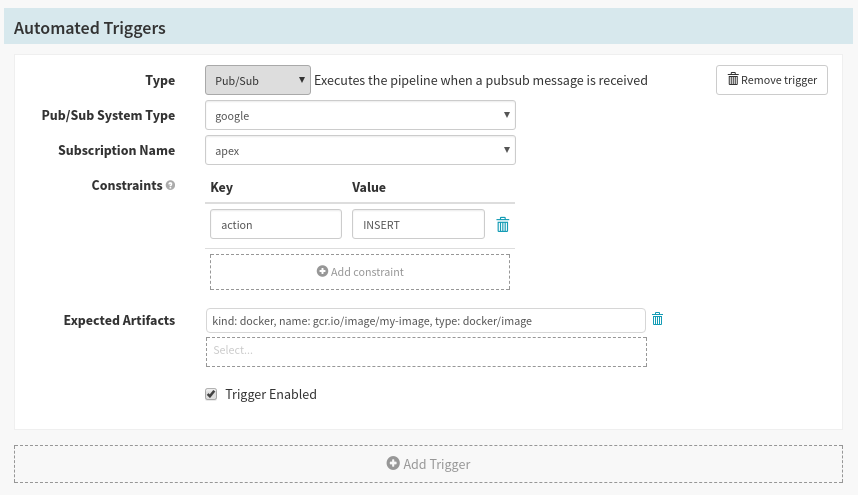Collapse the Automated Triggers section header
This screenshot has width=858, height=495.
coord(90,28)
